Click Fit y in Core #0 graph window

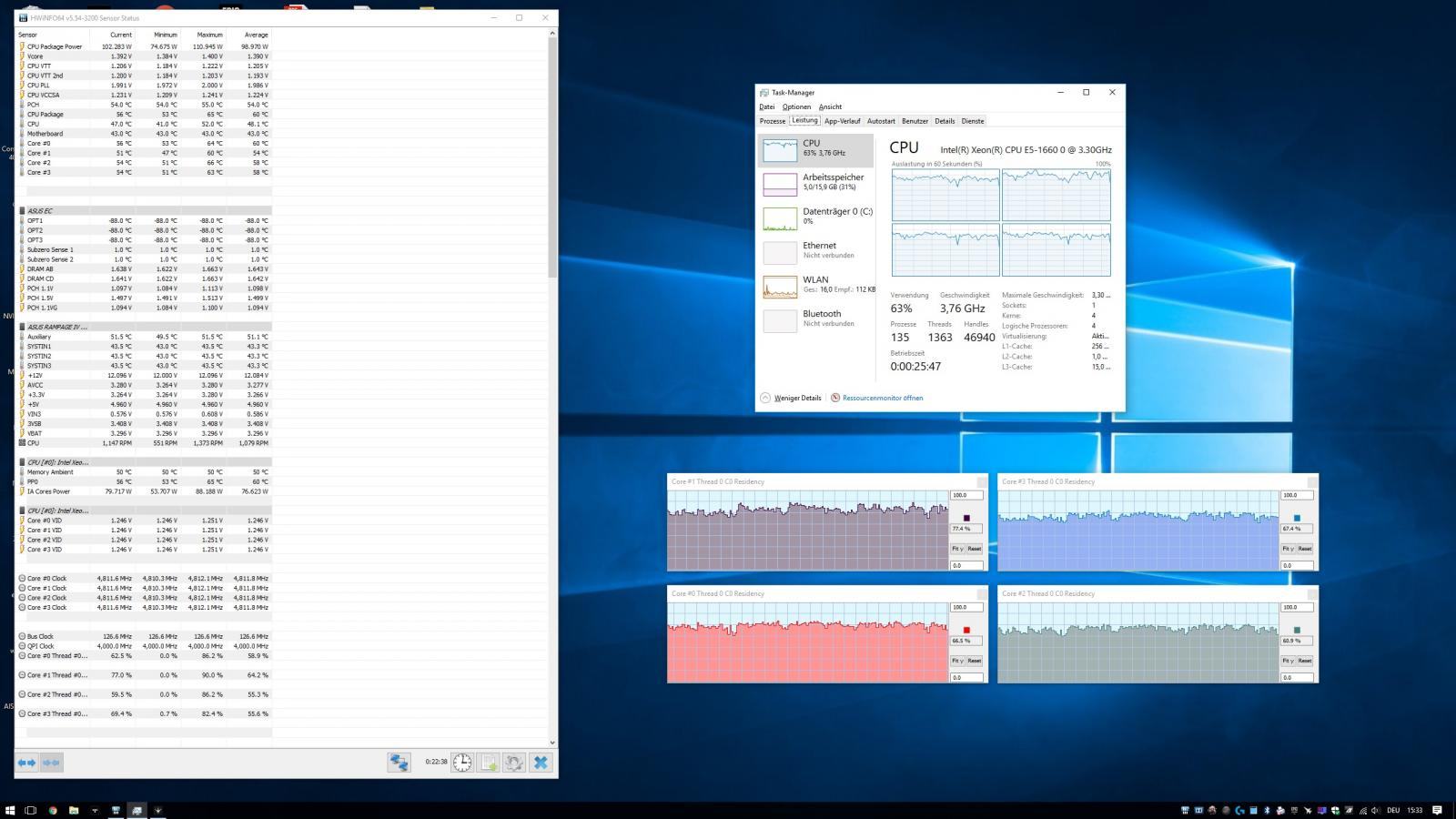[957, 661]
